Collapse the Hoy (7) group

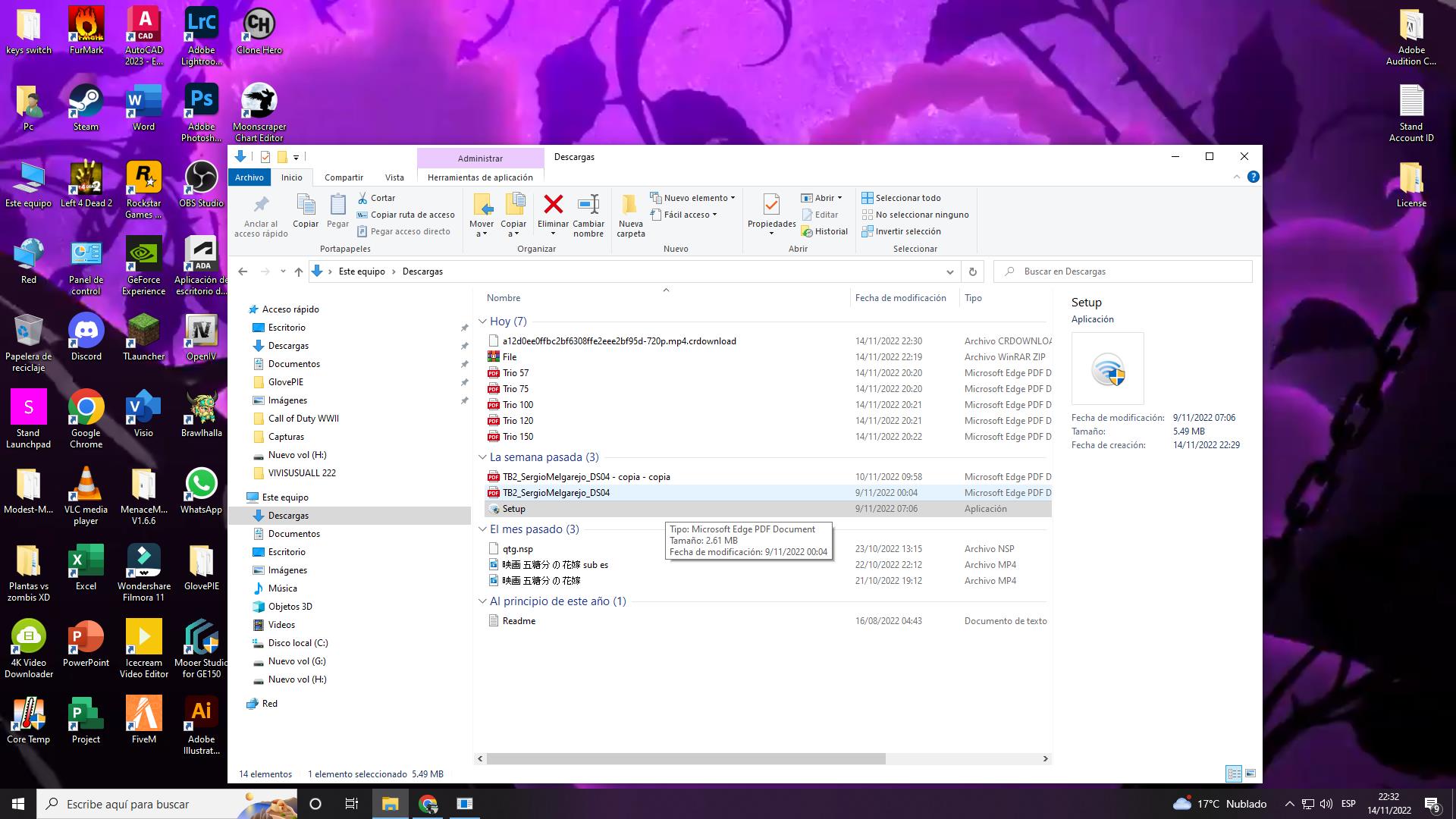482,322
